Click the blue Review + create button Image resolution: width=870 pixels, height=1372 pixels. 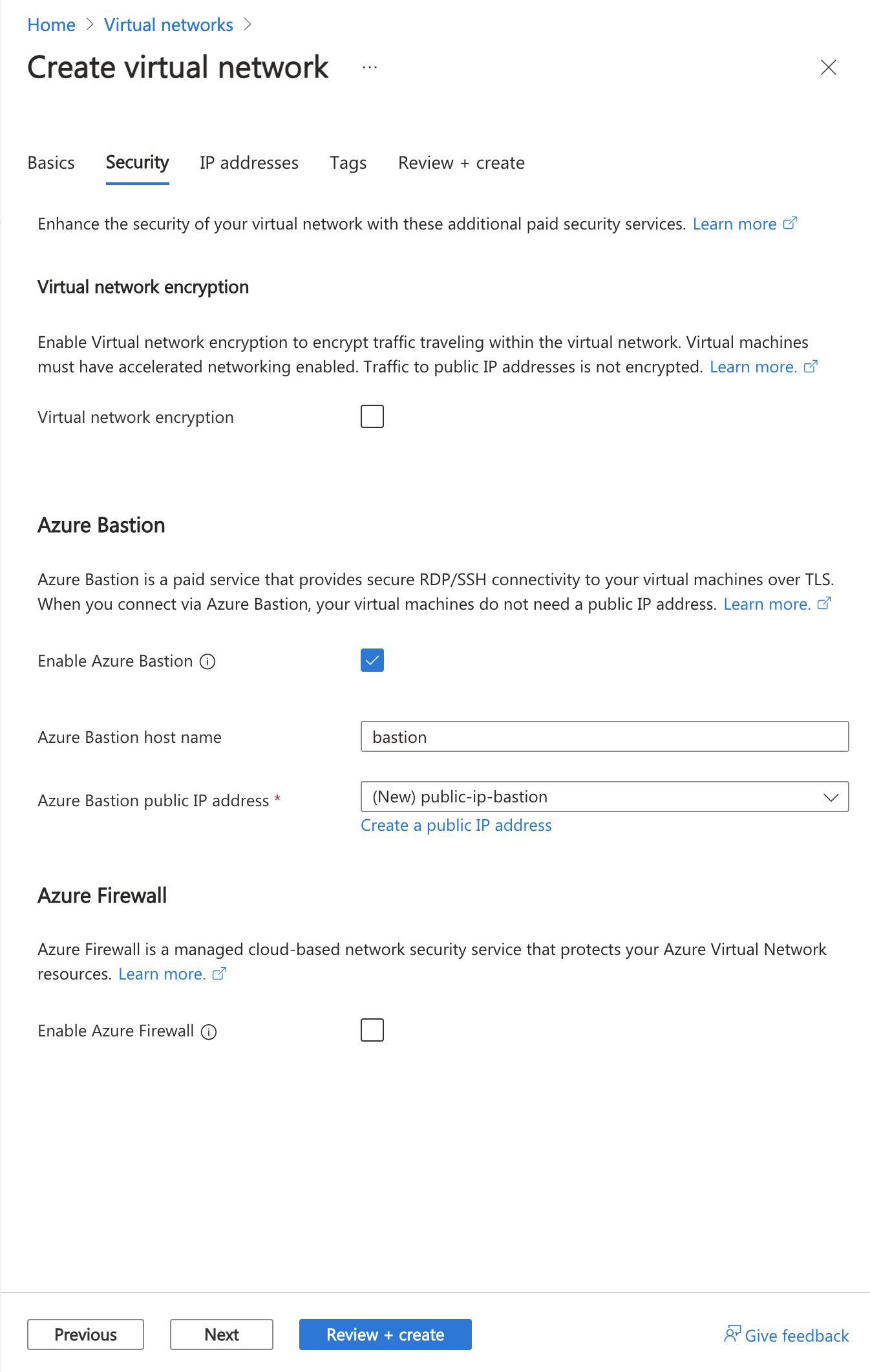pos(385,1334)
